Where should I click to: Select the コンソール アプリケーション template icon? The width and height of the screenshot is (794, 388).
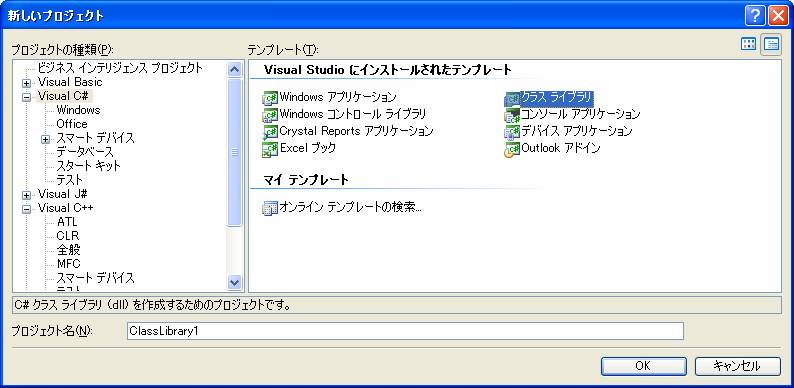pyautogui.click(x=512, y=115)
